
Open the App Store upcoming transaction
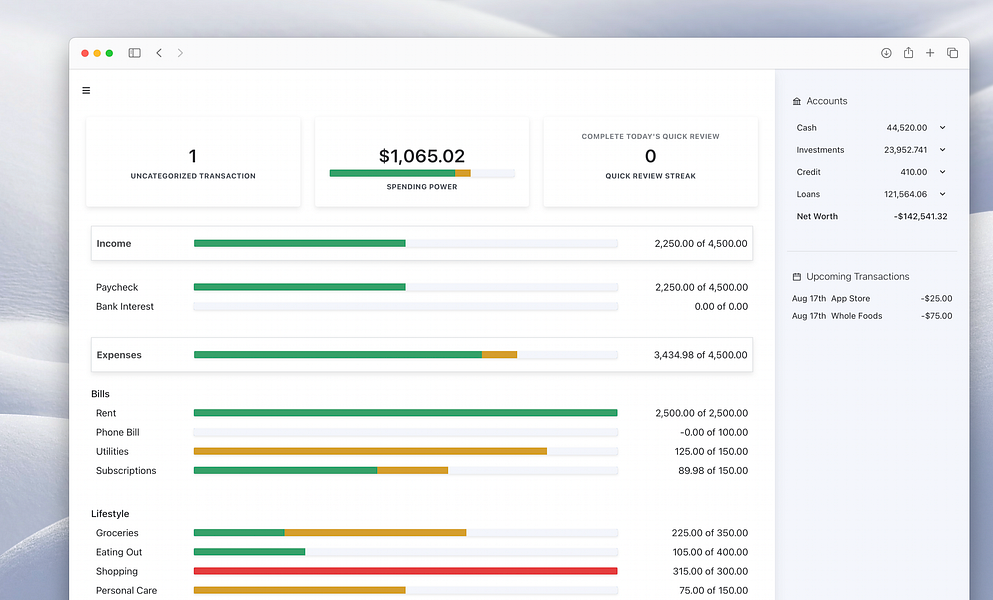pyautogui.click(x=872, y=298)
